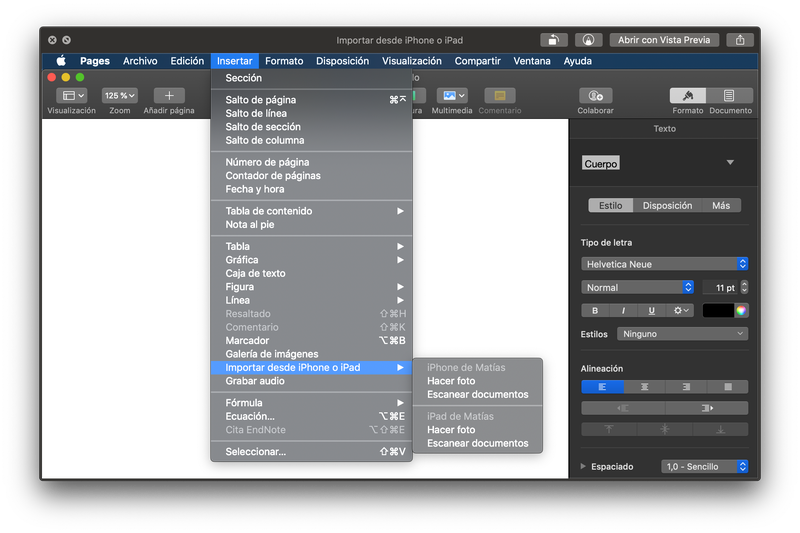This screenshot has width=800, height=533.
Task: Open the Ayuda menu
Action: pos(578,61)
